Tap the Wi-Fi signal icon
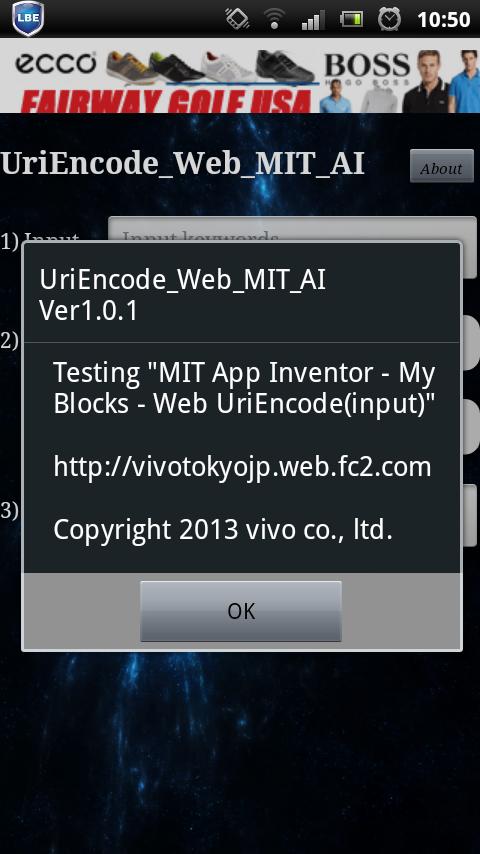 (274, 20)
